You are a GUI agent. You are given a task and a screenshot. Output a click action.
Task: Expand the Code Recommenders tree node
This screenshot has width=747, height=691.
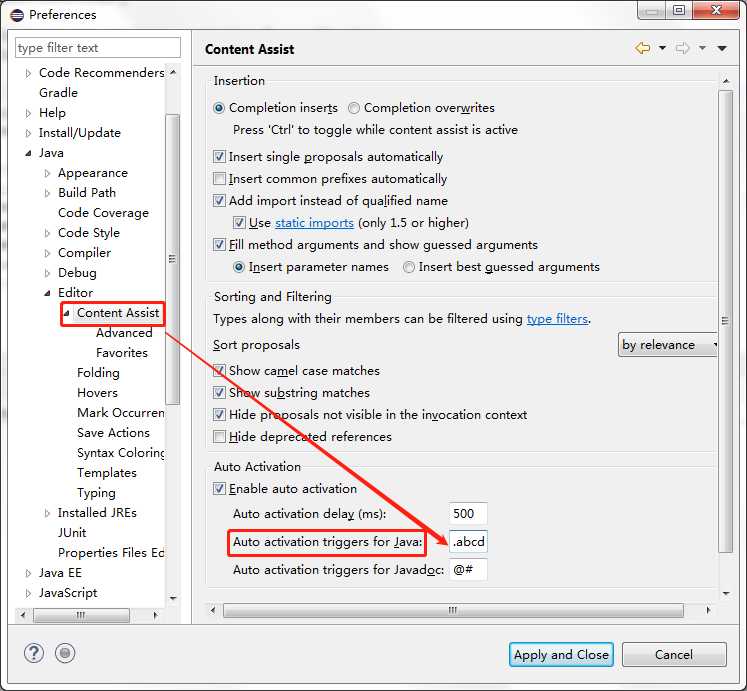(28, 73)
